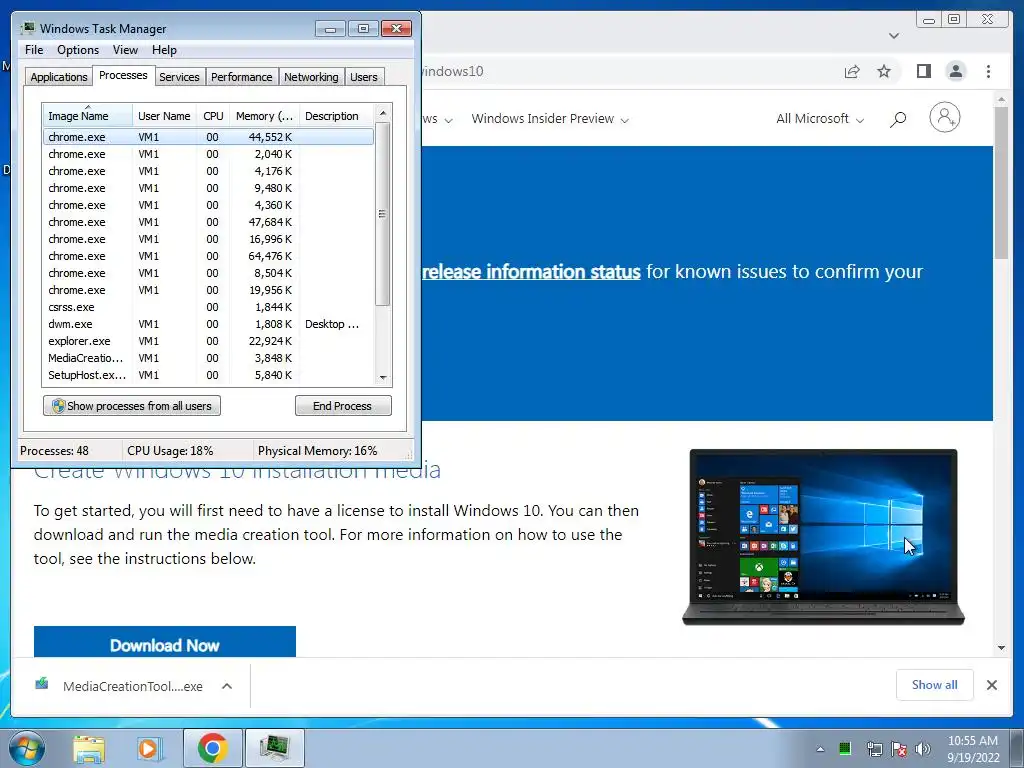Select the dwm.exe process row
This screenshot has height=768, width=1024.
point(208,324)
